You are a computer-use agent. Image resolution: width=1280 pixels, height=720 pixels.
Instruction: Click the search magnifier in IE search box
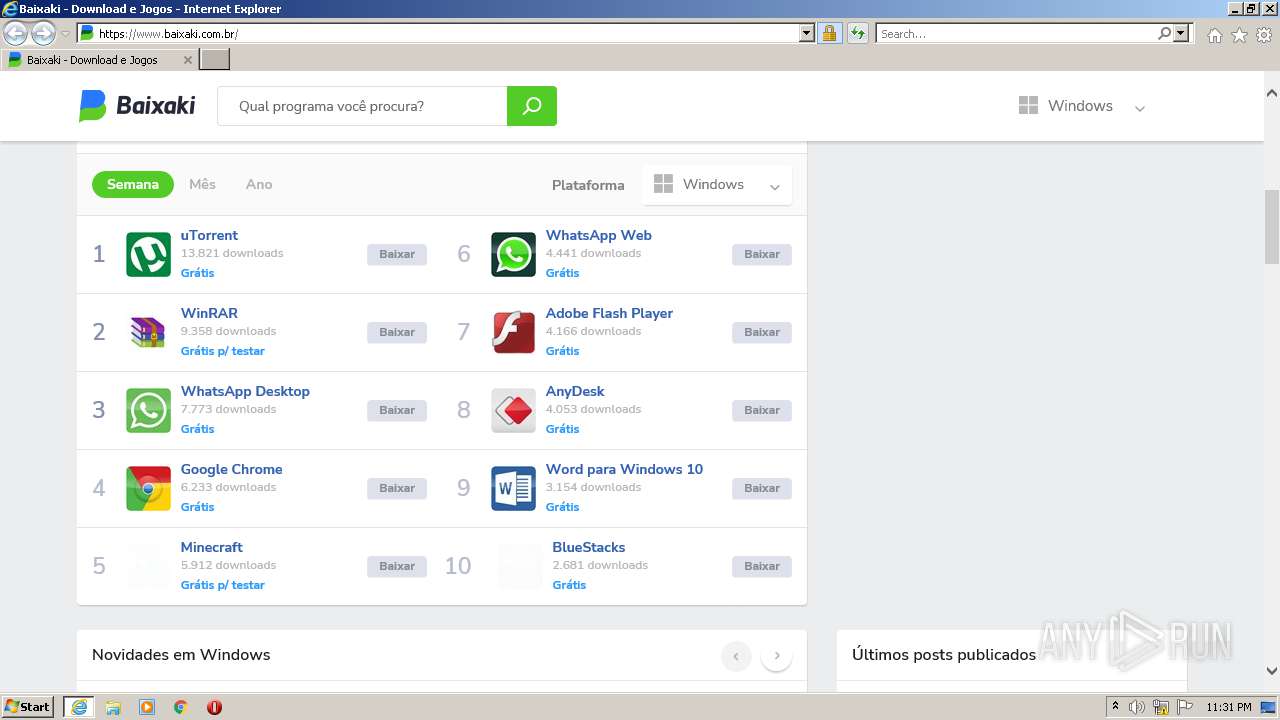pyautogui.click(x=1164, y=33)
